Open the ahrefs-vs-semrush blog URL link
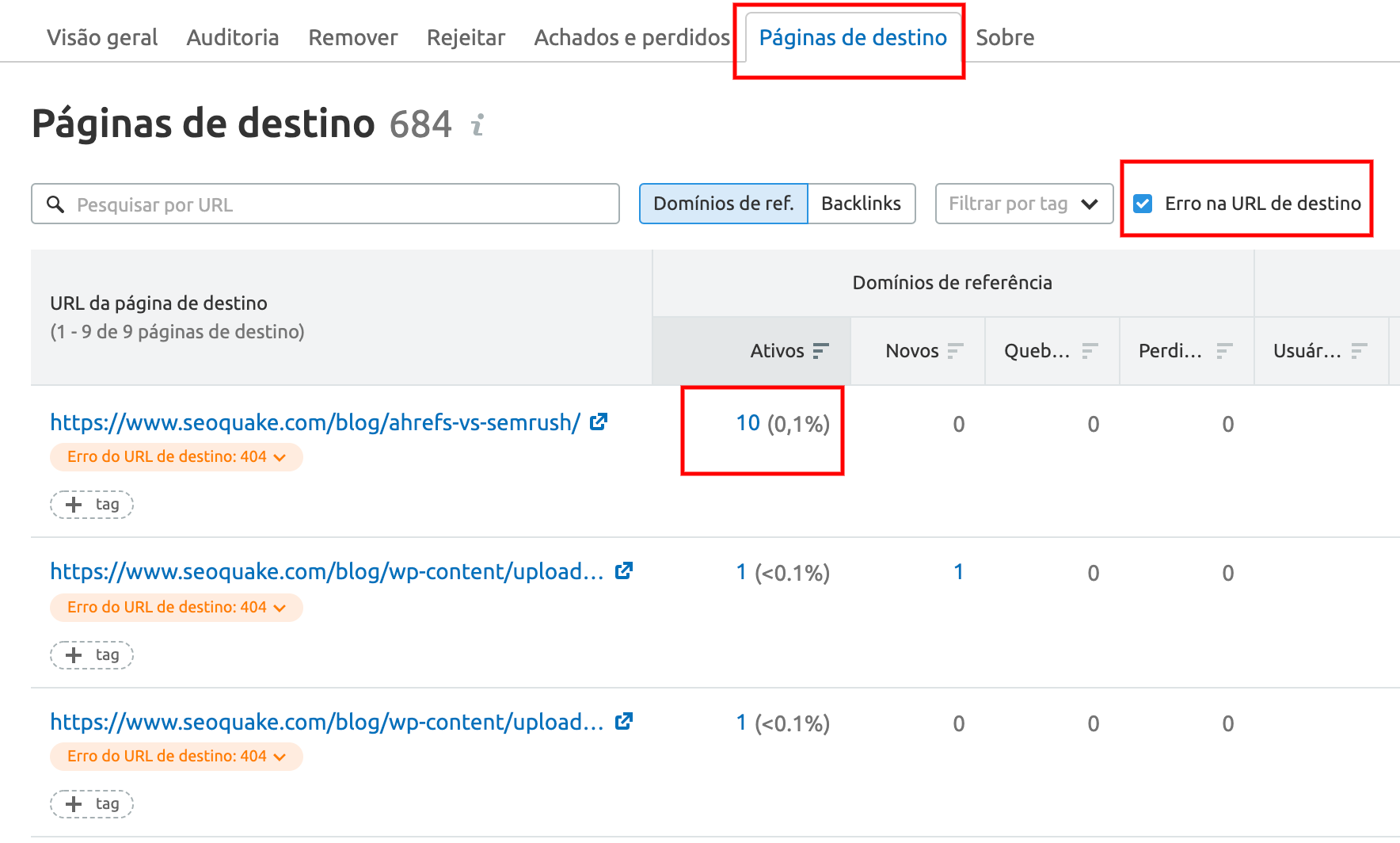 point(315,423)
